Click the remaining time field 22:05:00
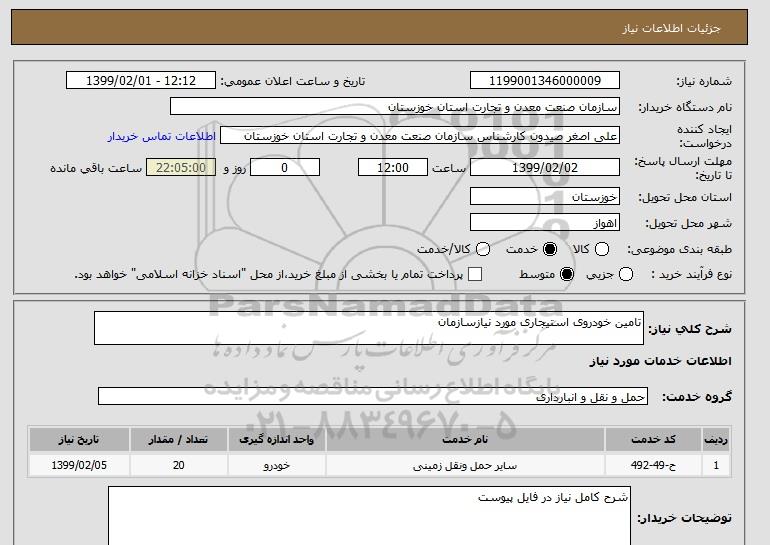Image resolution: width=770 pixels, height=545 pixels. (181, 167)
